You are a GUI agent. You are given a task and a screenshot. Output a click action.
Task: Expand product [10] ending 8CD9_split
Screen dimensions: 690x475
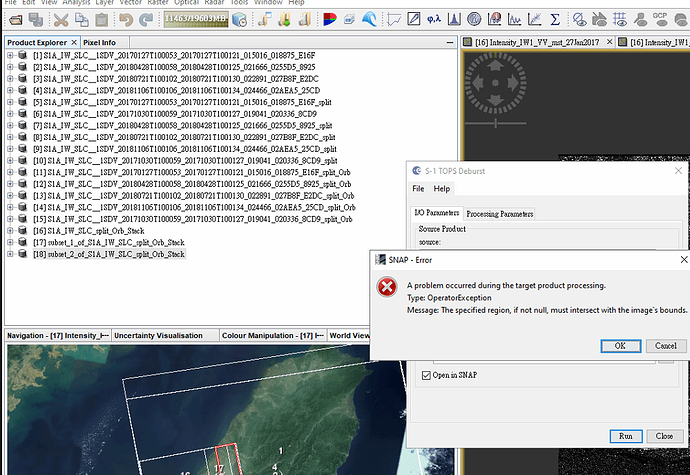click(10, 160)
